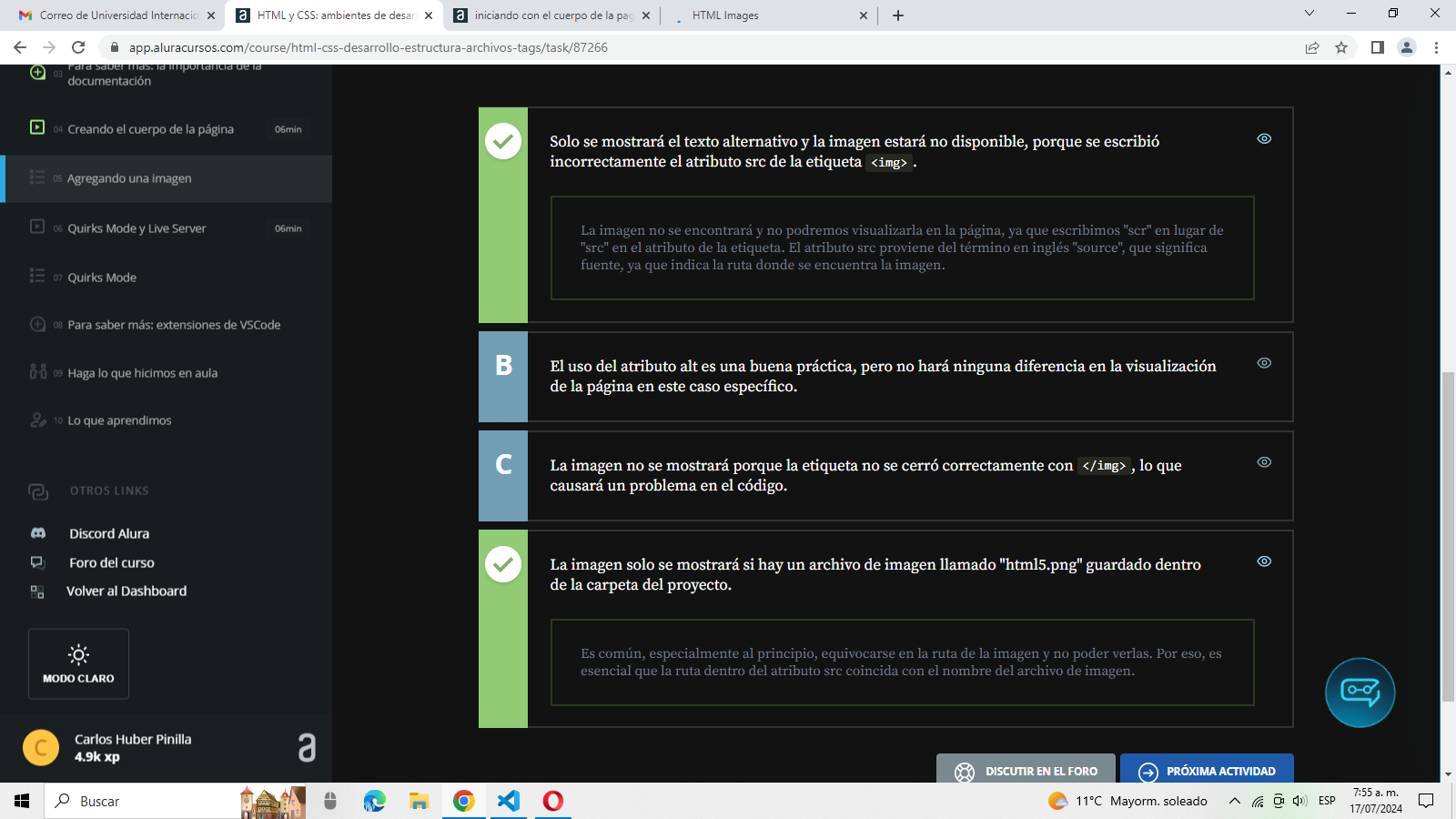Open Opera browser from the taskbar
The image size is (1456, 819).
pyautogui.click(x=553, y=801)
